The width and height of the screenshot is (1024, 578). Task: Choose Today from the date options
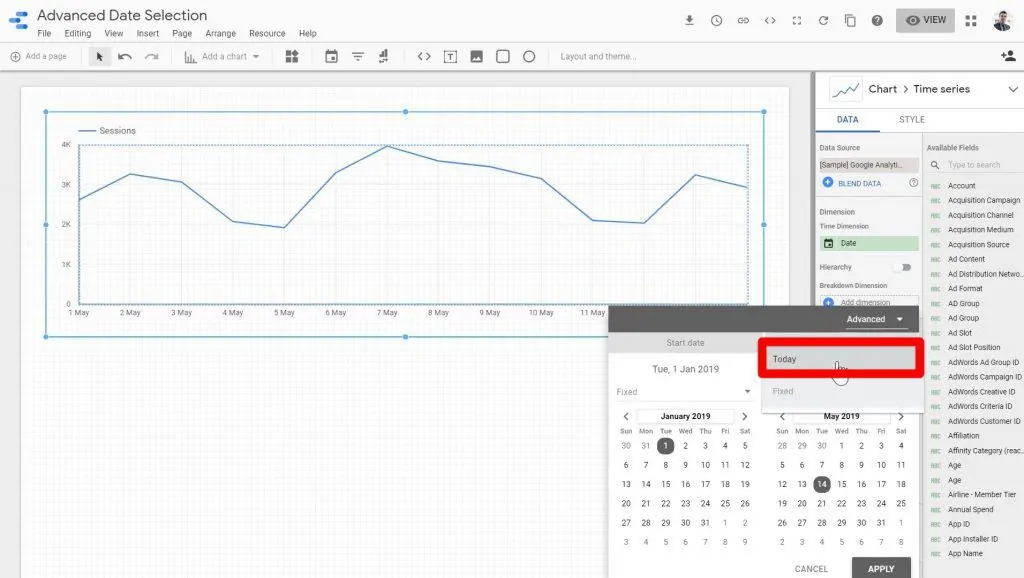tap(838, 359)
